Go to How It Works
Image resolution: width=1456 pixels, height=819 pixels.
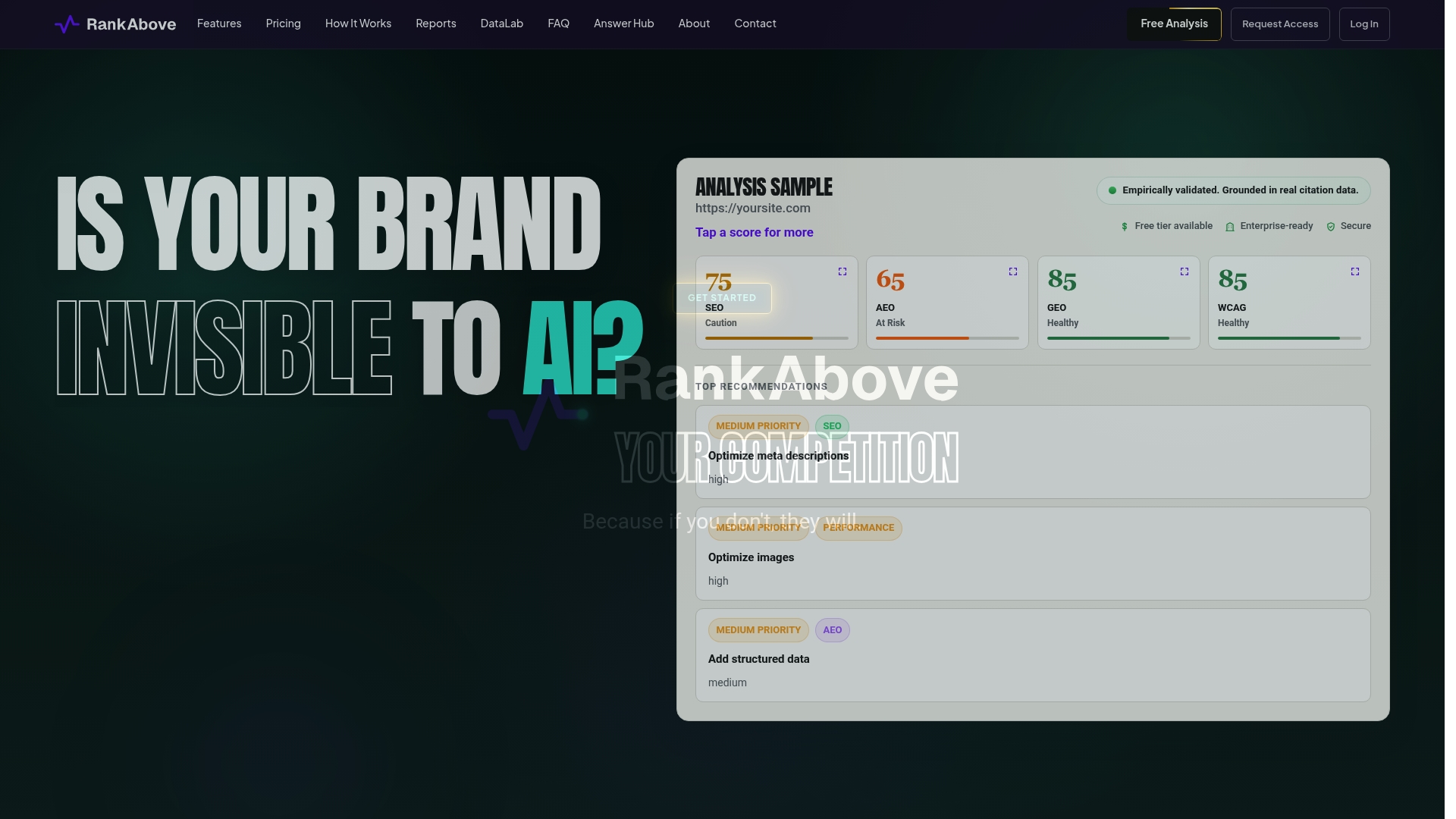358,24
